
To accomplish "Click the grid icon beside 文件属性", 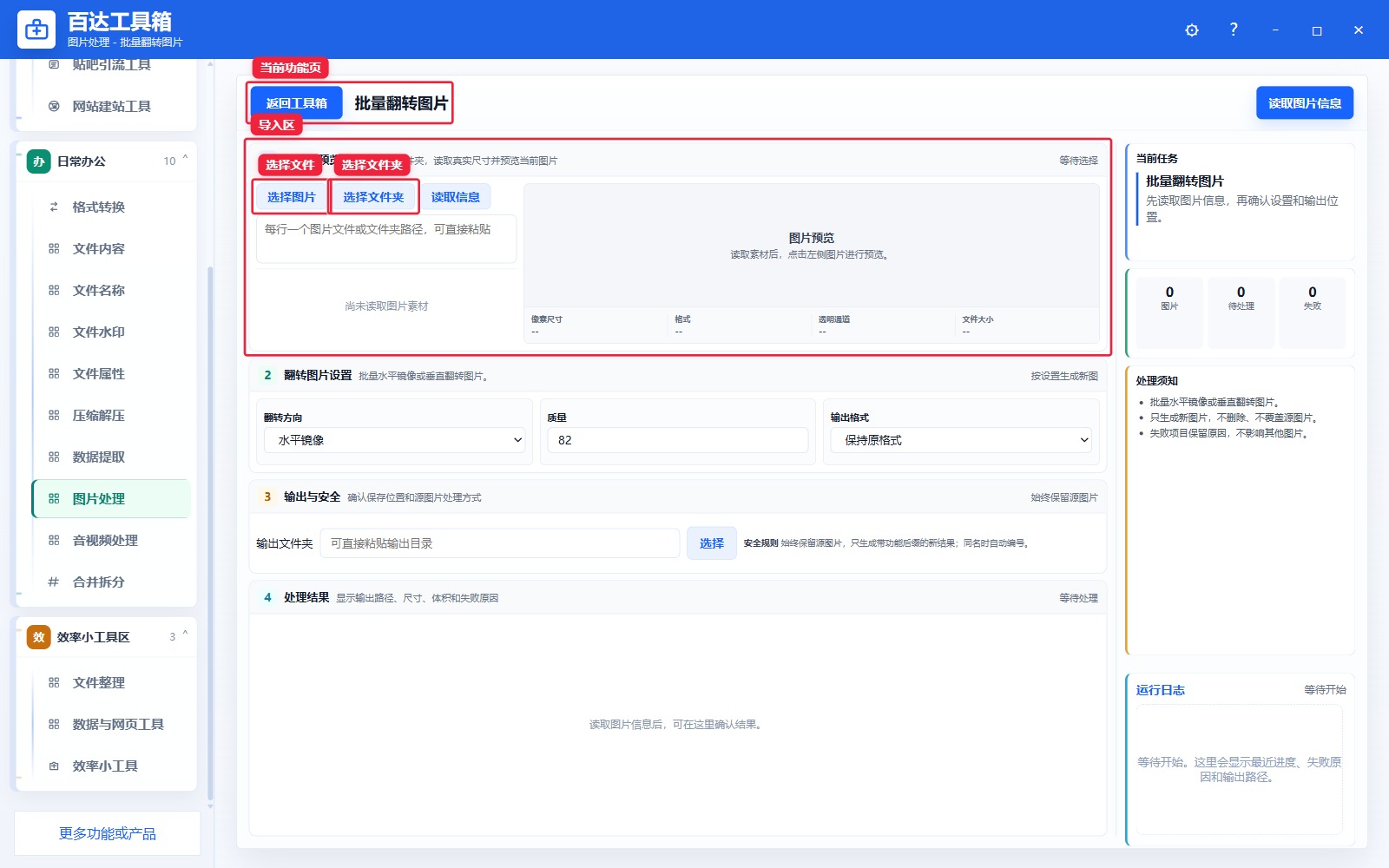I will (54, 373).
